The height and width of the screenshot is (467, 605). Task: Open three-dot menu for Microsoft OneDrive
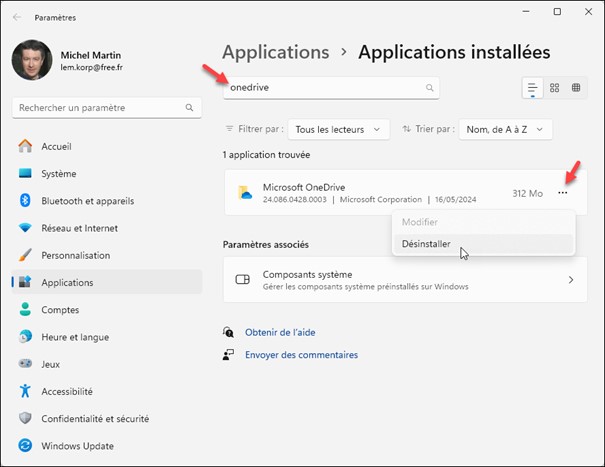564,193
